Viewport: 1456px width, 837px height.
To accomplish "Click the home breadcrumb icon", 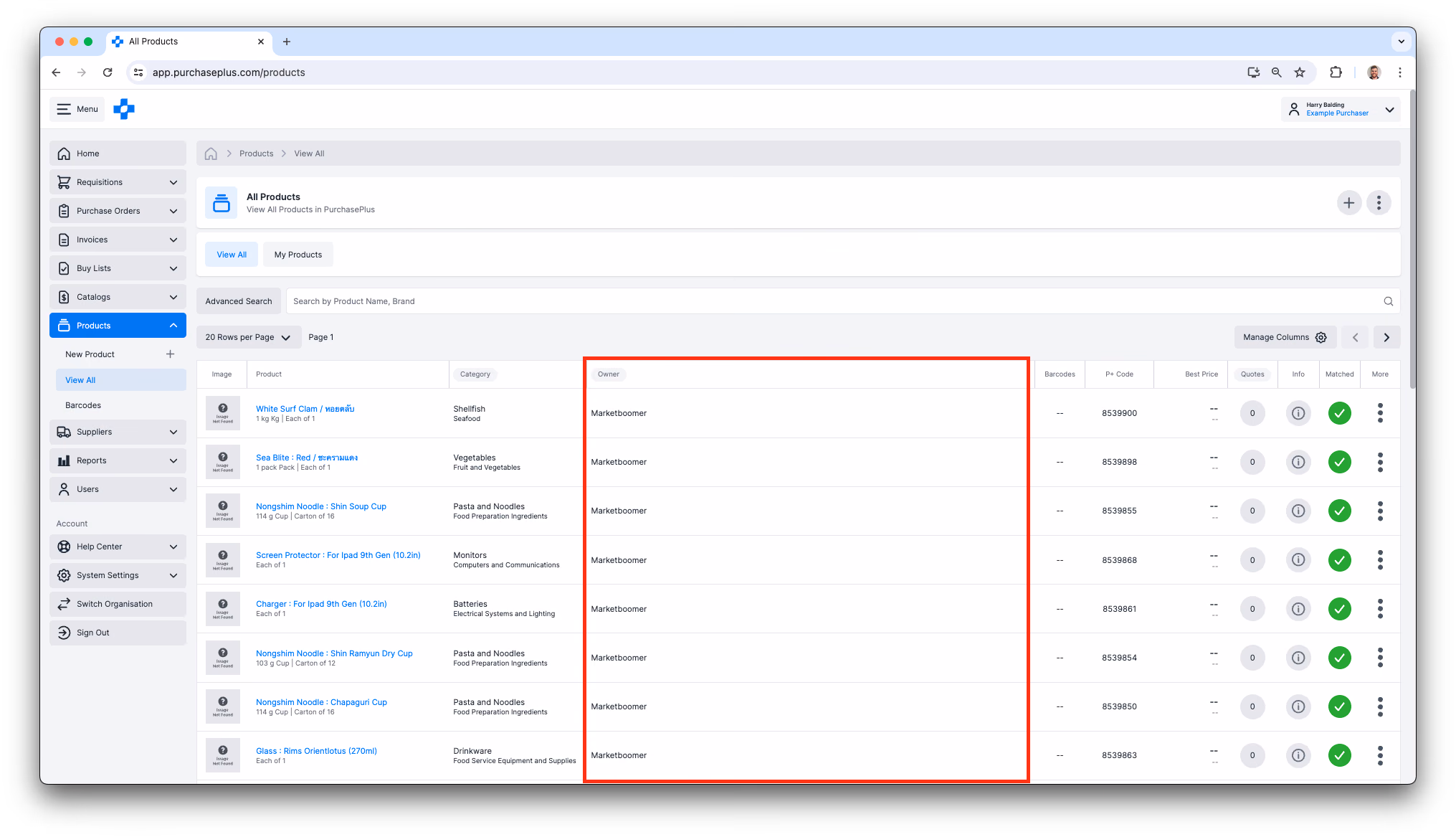I will pyautogui.click(x=211, y=153).
